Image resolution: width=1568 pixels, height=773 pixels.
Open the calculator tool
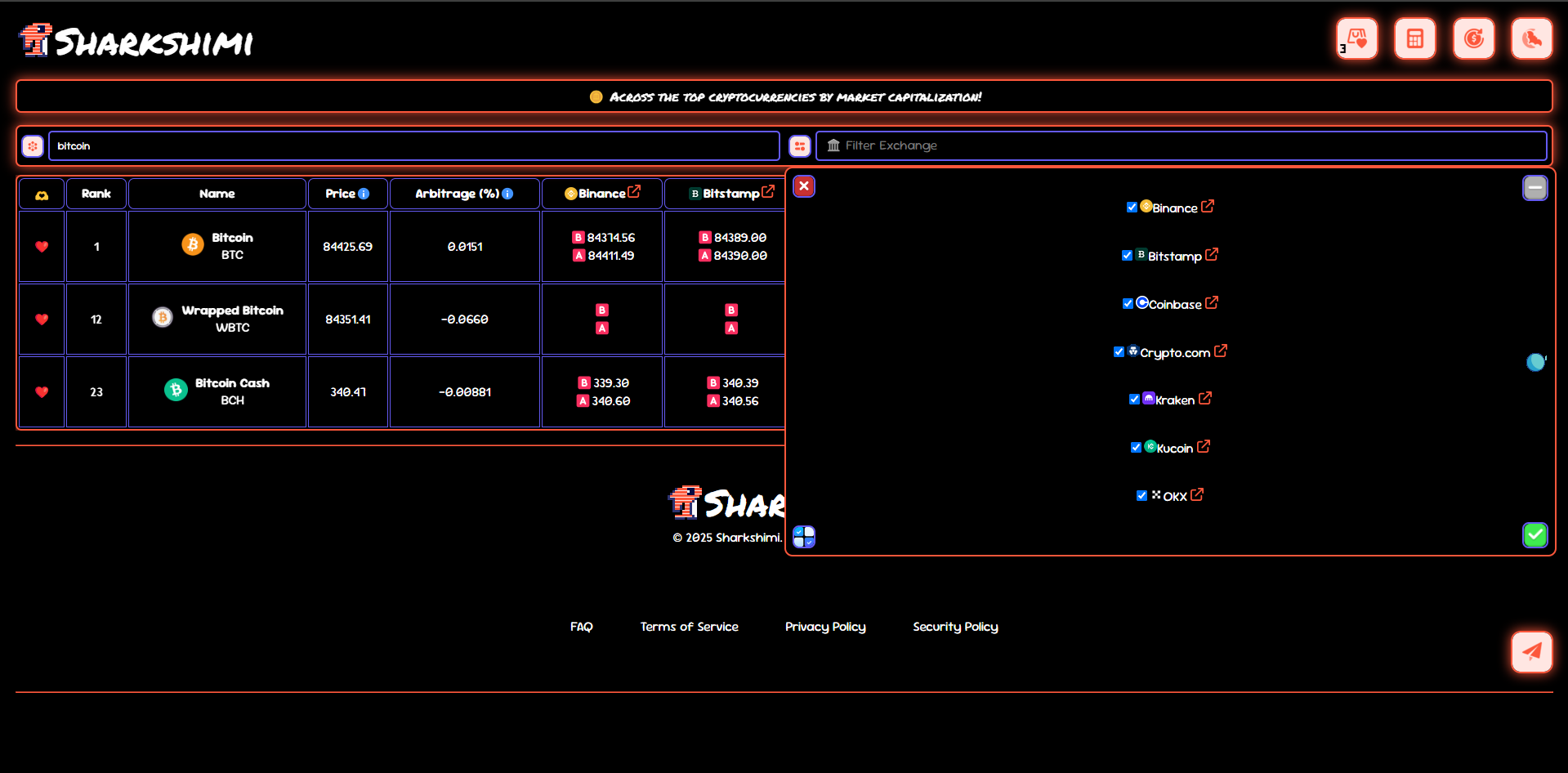coord(1414,38)
